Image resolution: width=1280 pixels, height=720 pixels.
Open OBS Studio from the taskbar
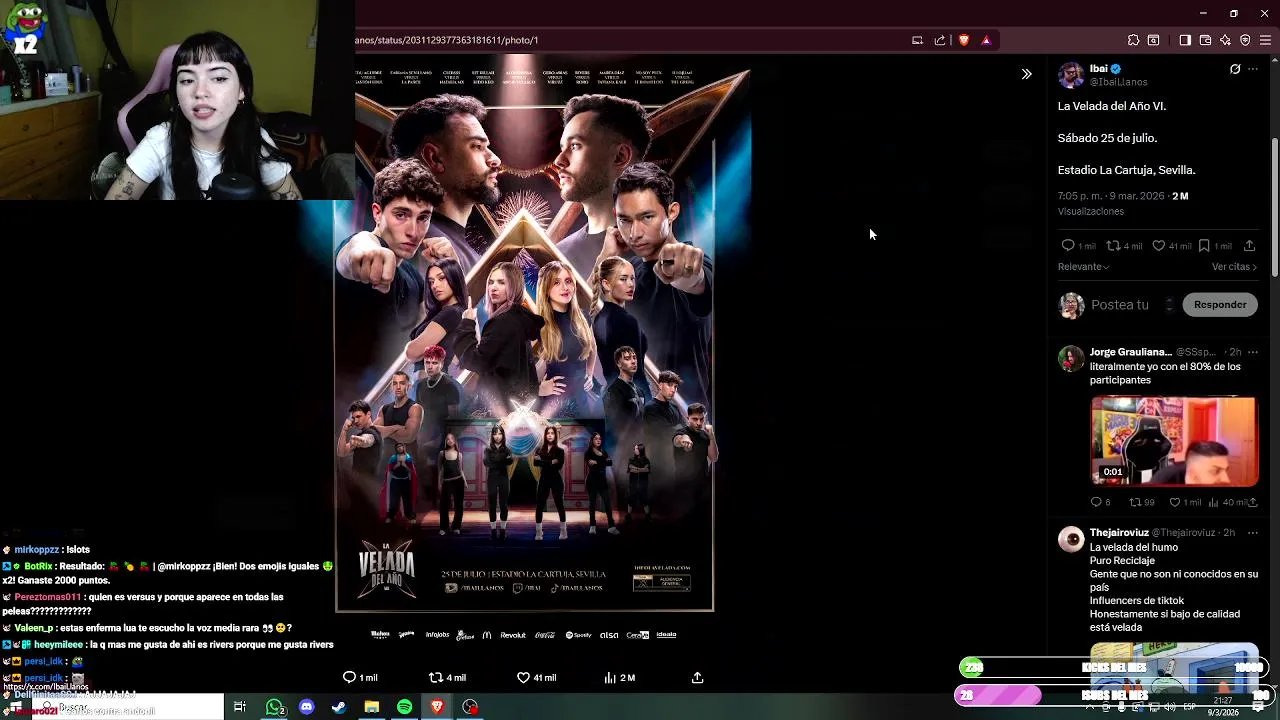(x=470, y=707)
